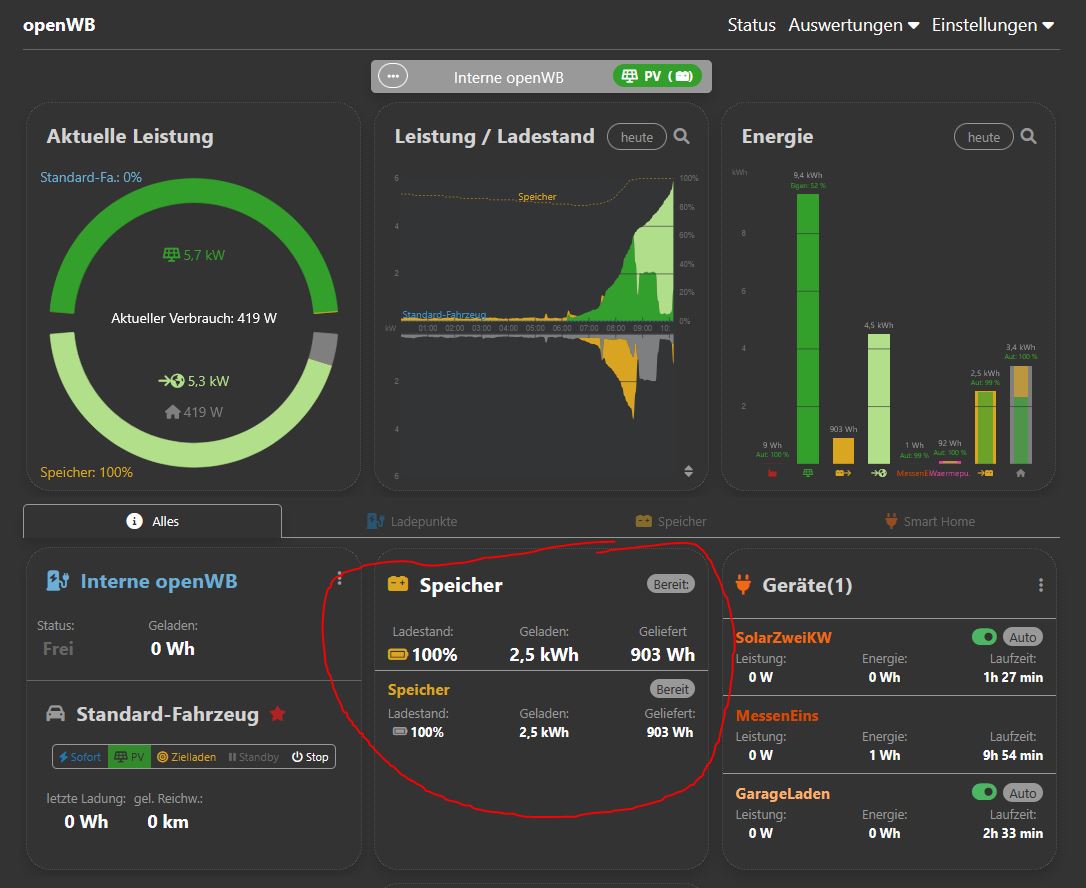Switch to the Ladepunkte tab
The image size is (1086, 888).
tap(411, 521)
